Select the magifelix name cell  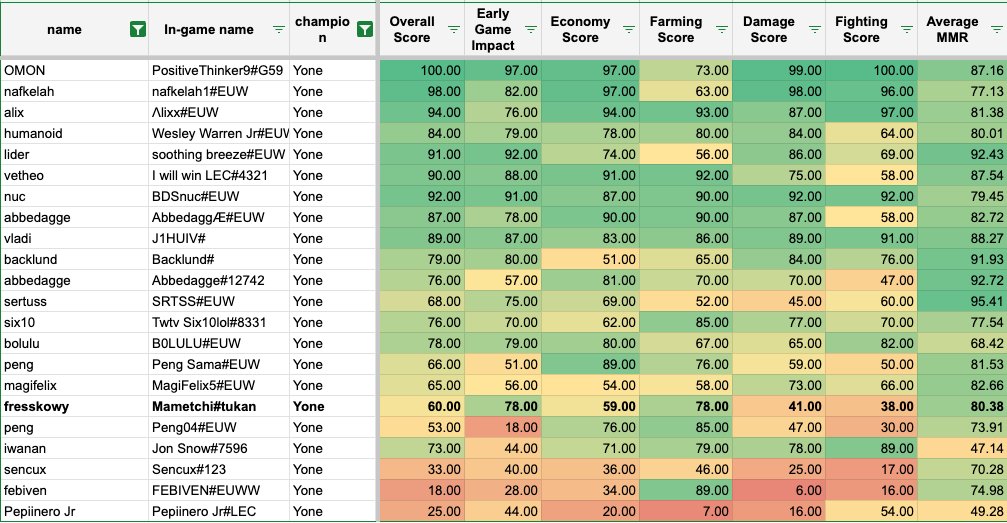tap(74, 386)
